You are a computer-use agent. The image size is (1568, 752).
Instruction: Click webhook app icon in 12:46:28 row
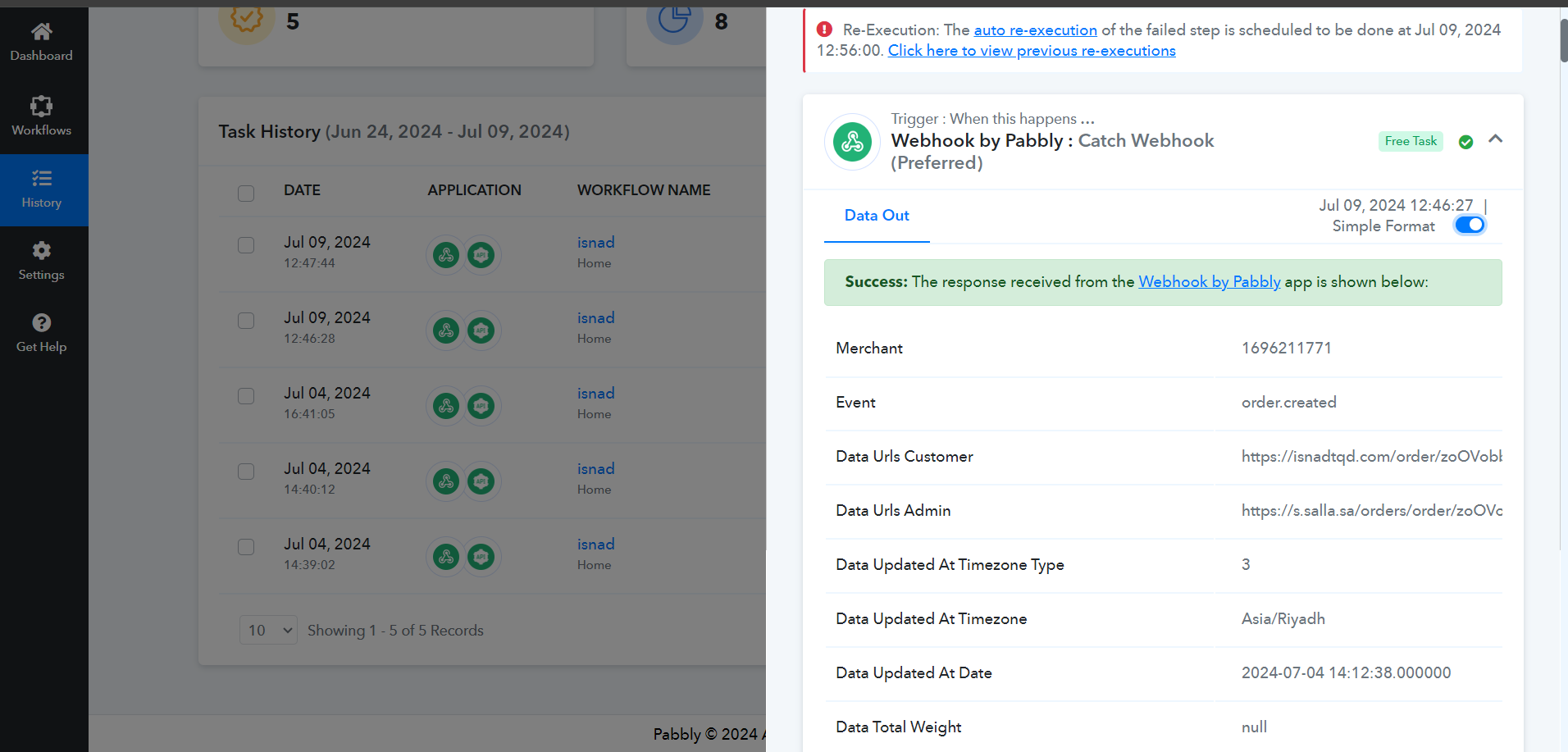[446, 330]
